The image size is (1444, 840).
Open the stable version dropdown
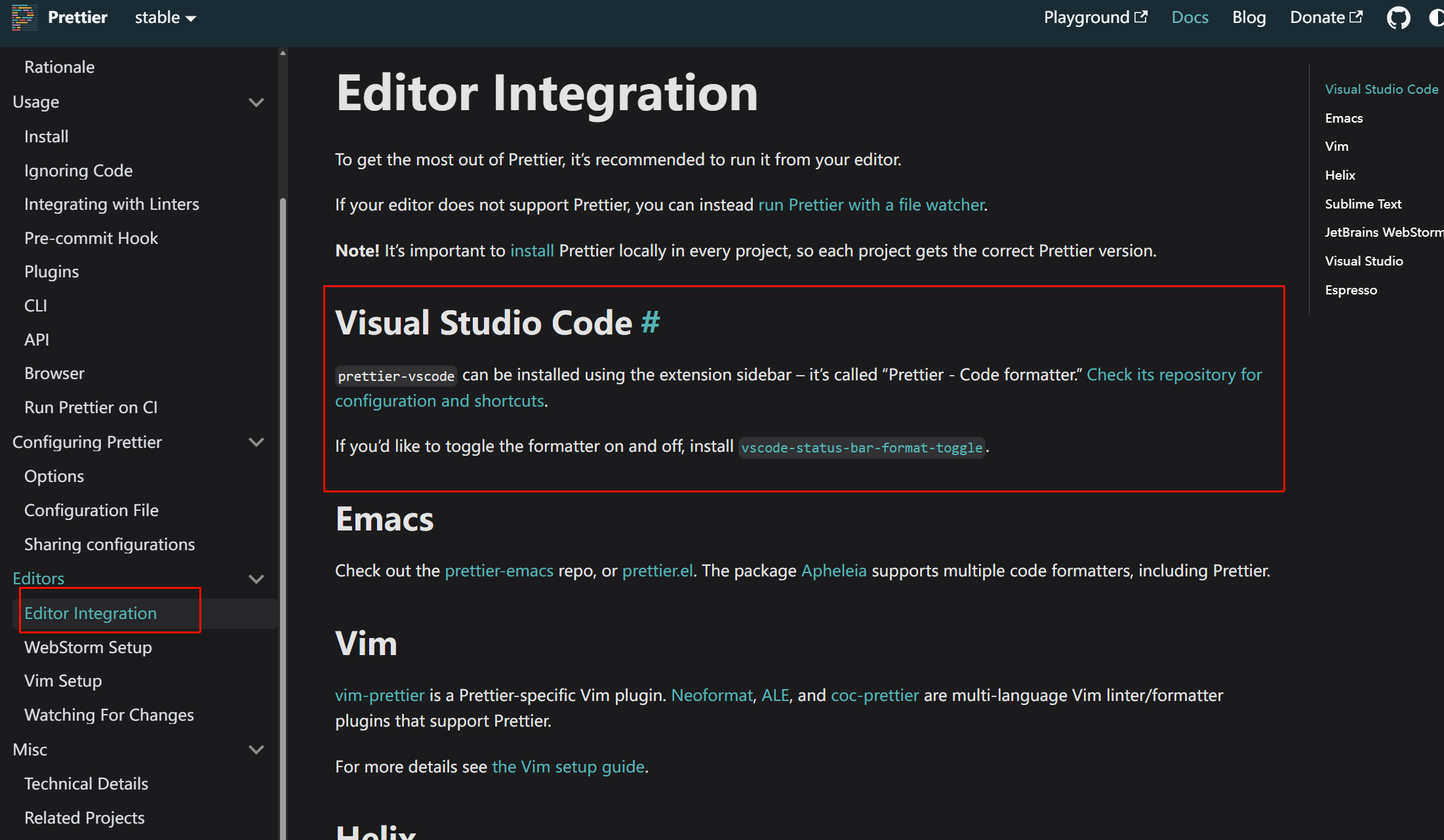[165, 18]
